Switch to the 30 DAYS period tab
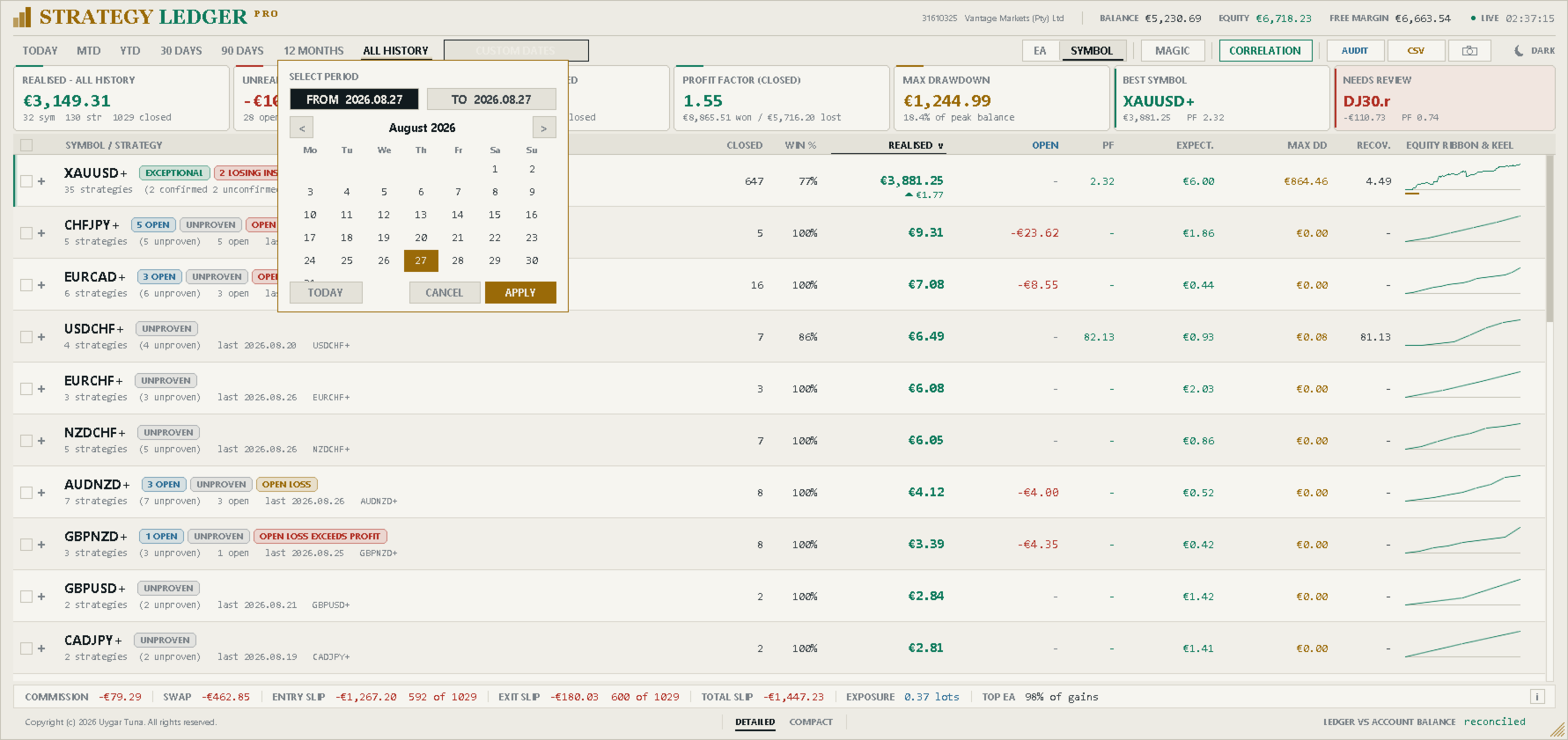This screenshot has height=740, width=1568. coord(181,51)
